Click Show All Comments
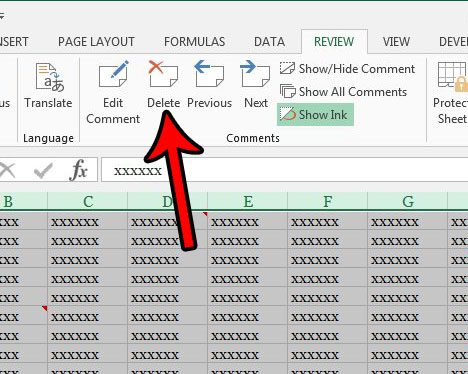 [343, 92]
